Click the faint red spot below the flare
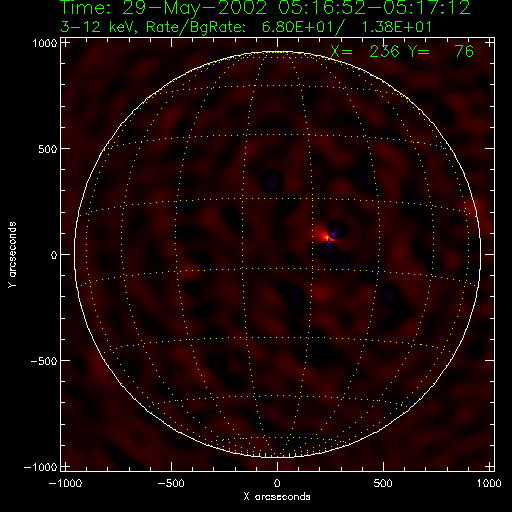 (322, 293)
